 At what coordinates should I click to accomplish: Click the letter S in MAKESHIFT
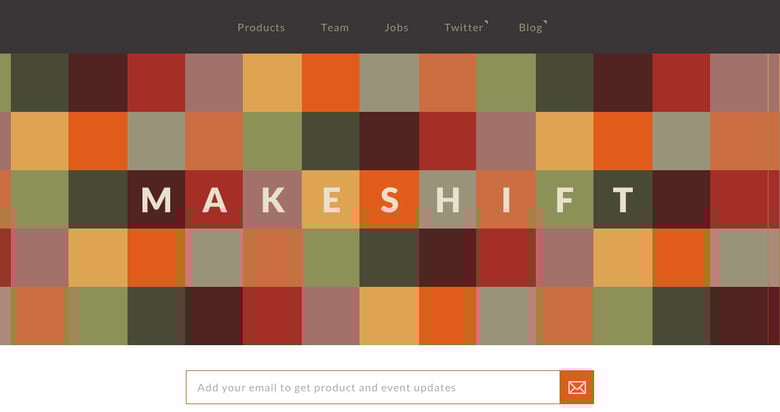[x=390, y=200]
